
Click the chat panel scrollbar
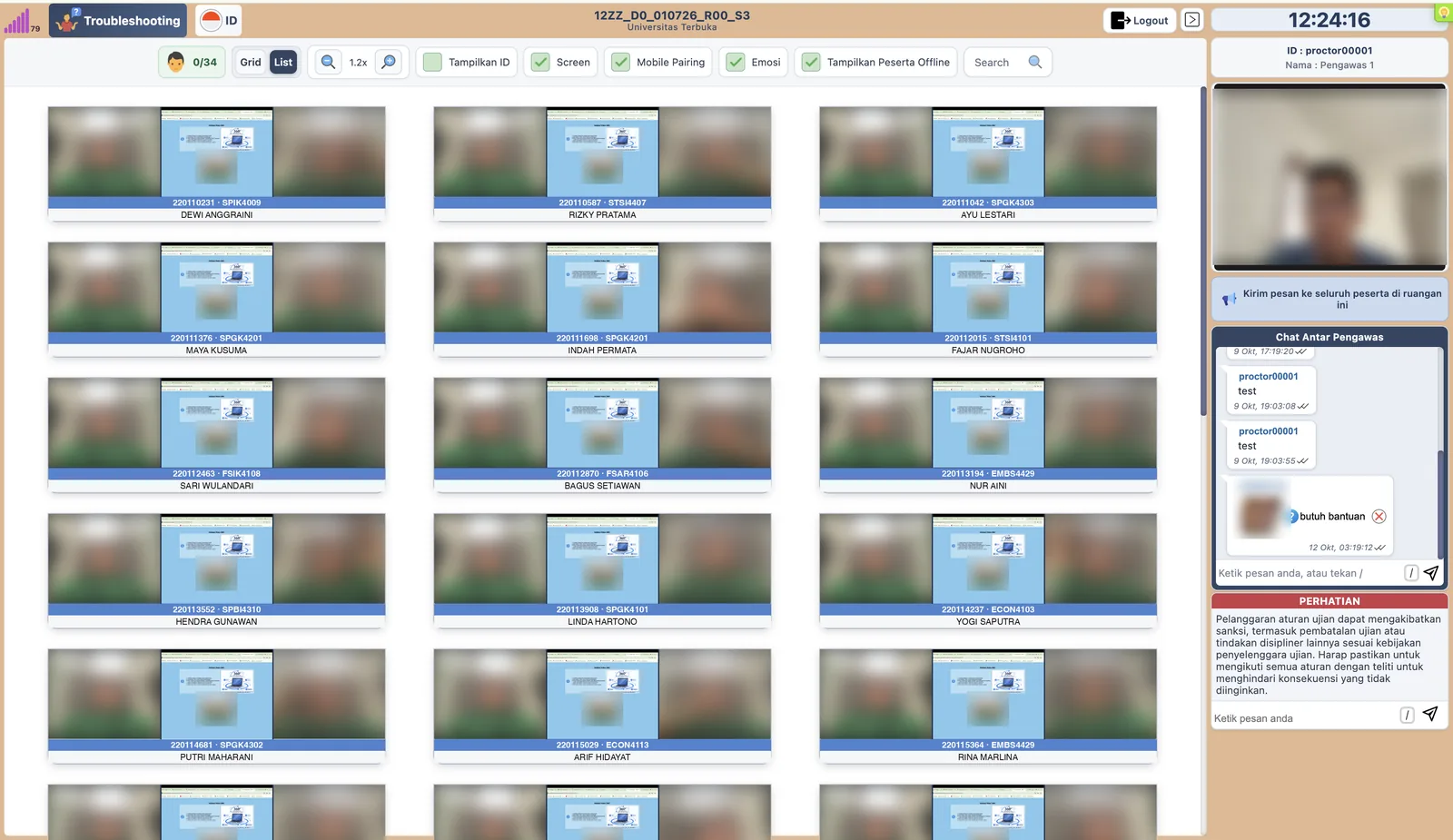pos(1441,504)
